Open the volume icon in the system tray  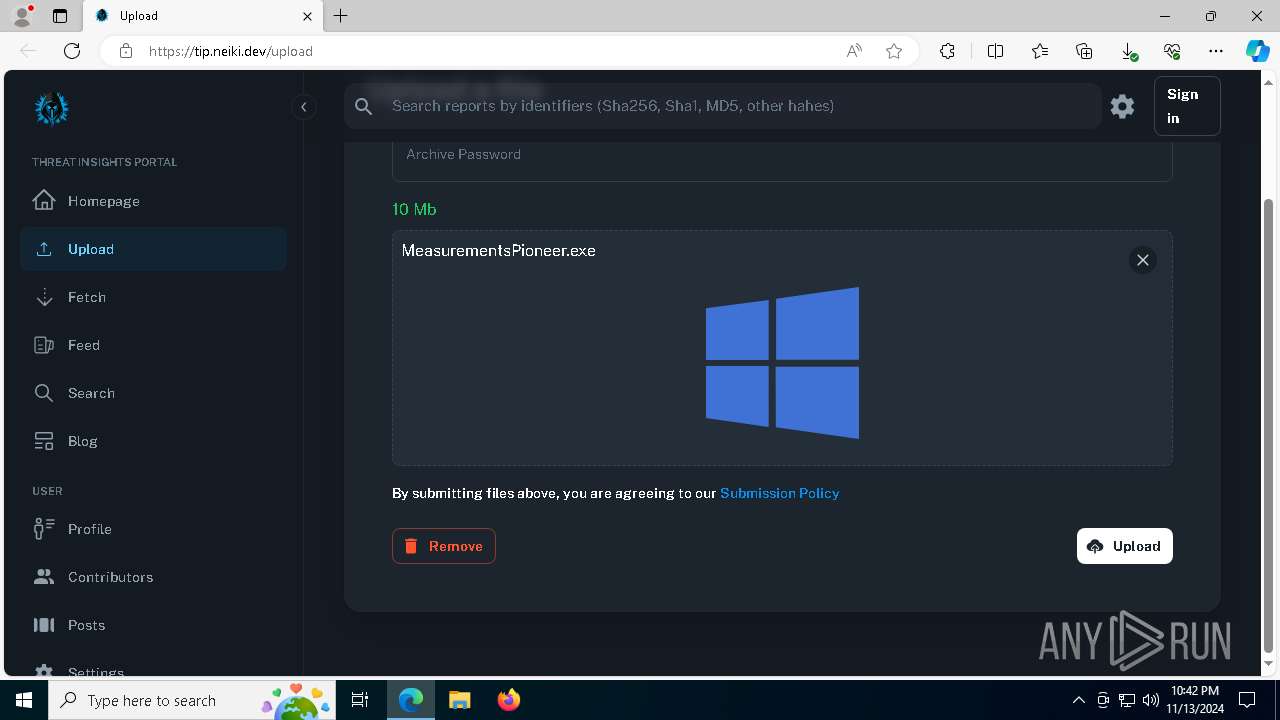[1151, 700]
